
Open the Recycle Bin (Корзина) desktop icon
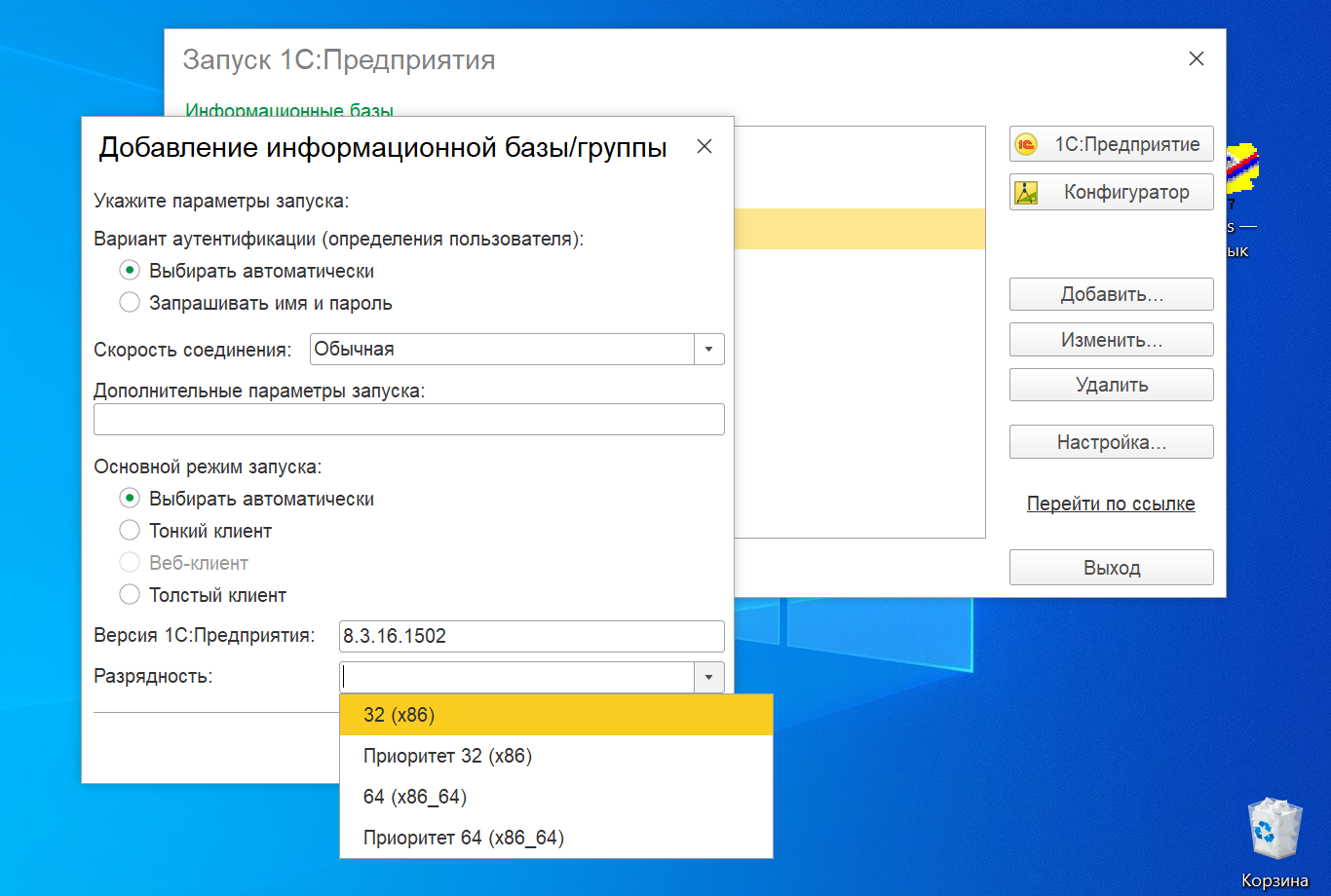pos(1274,843)
